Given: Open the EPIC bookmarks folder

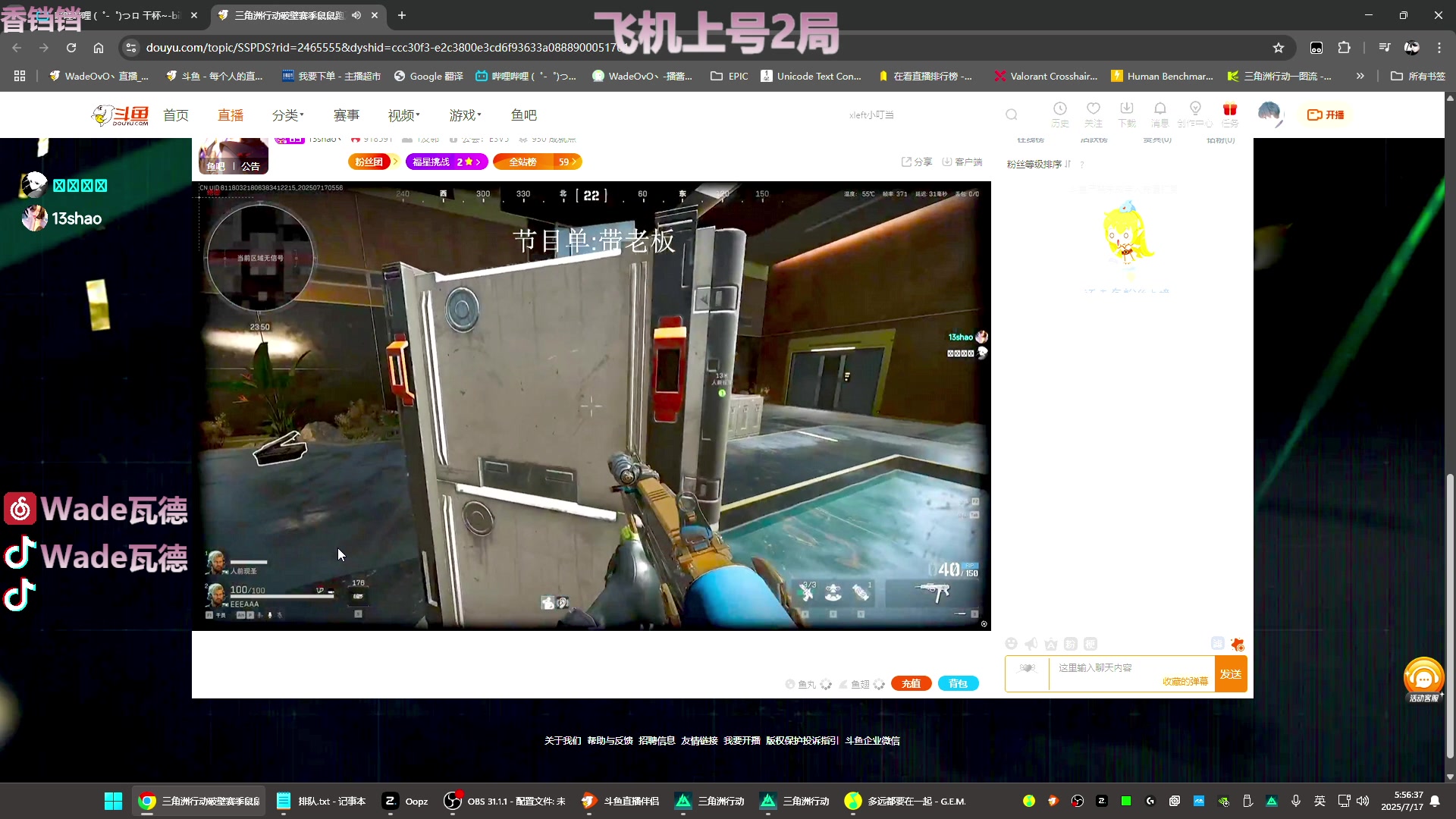Looking at the screenshot, I should (x=730, y=76).
